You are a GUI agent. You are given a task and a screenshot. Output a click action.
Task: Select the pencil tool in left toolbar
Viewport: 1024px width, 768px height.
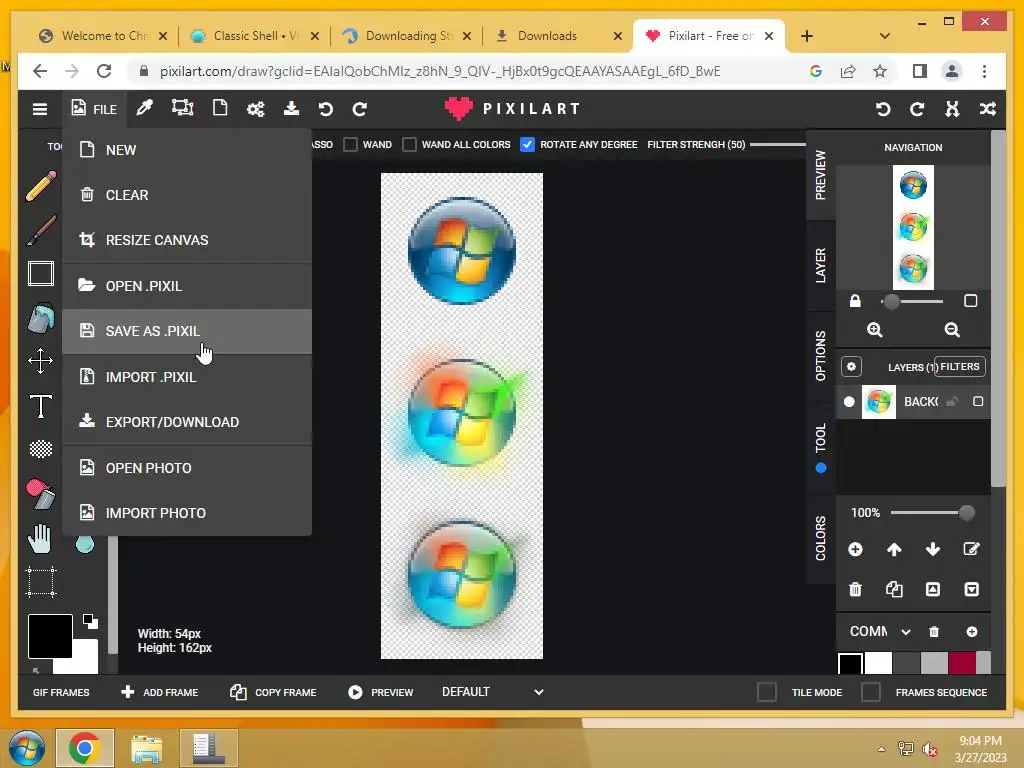(40, 185)
